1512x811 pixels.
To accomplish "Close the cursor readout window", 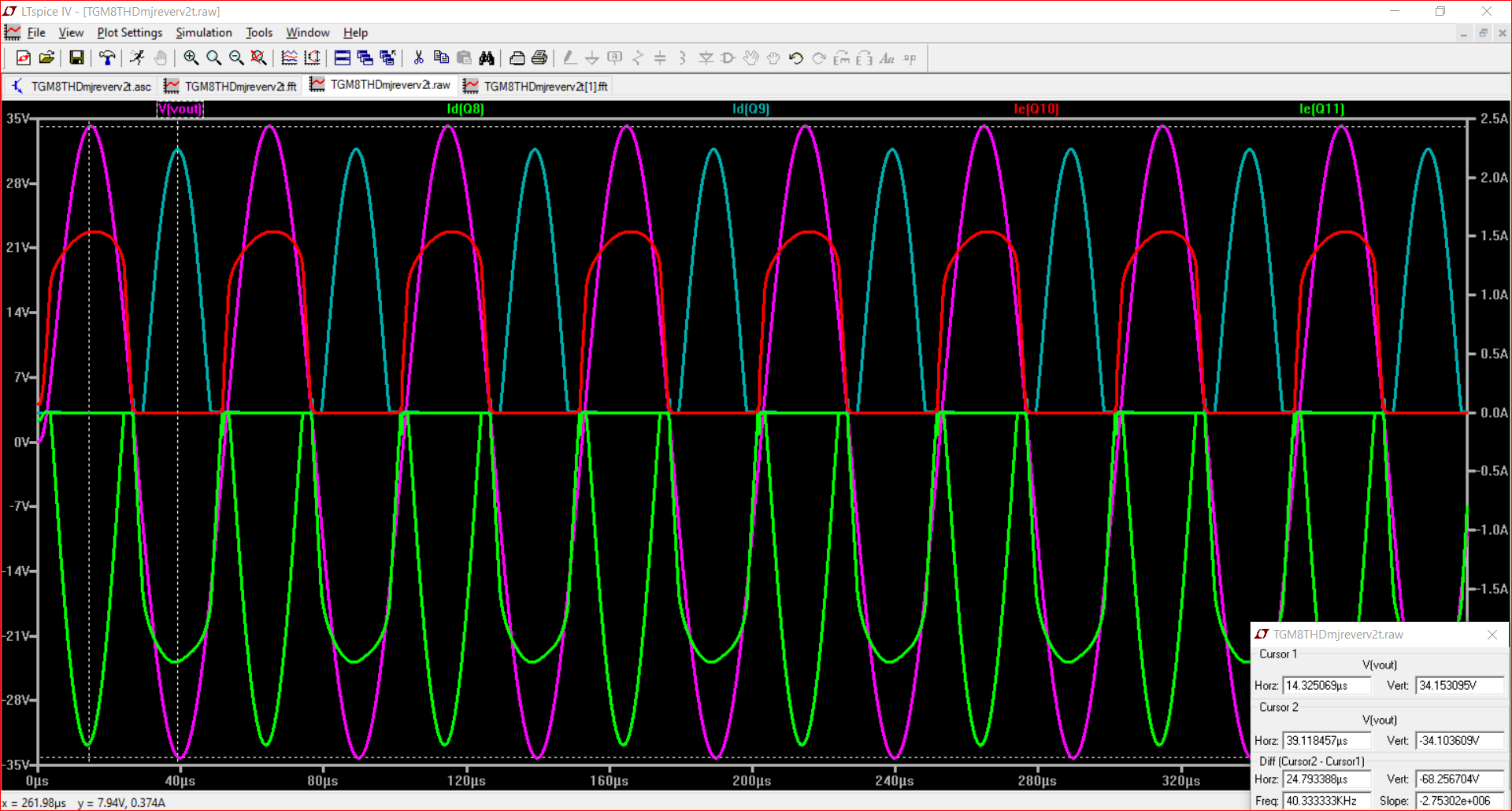I will point(1492,635).
